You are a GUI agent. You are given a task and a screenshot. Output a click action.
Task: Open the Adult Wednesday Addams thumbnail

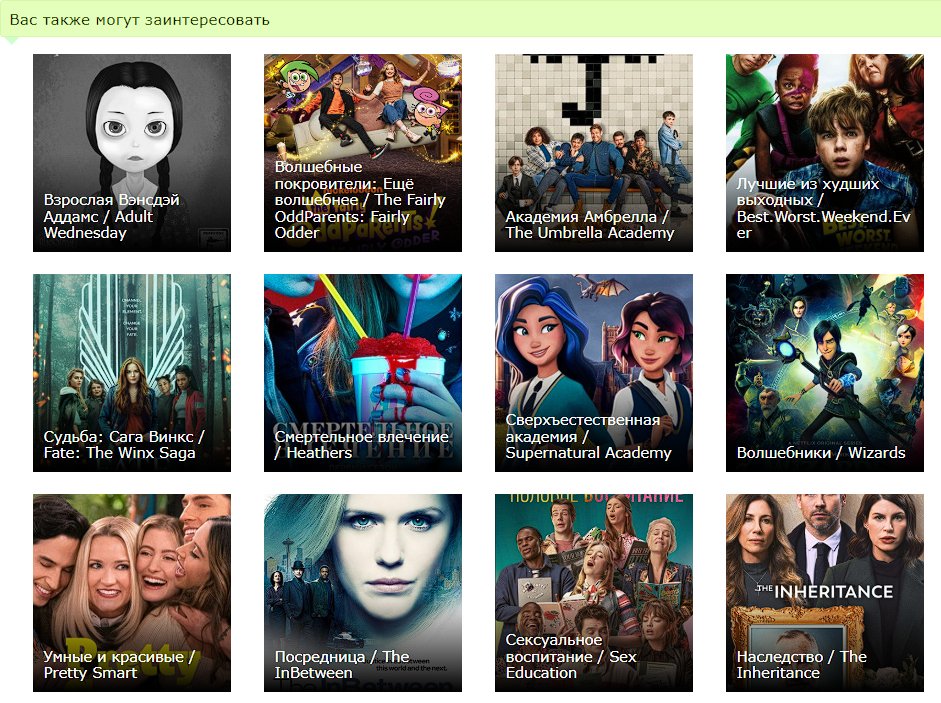(131, 120)
